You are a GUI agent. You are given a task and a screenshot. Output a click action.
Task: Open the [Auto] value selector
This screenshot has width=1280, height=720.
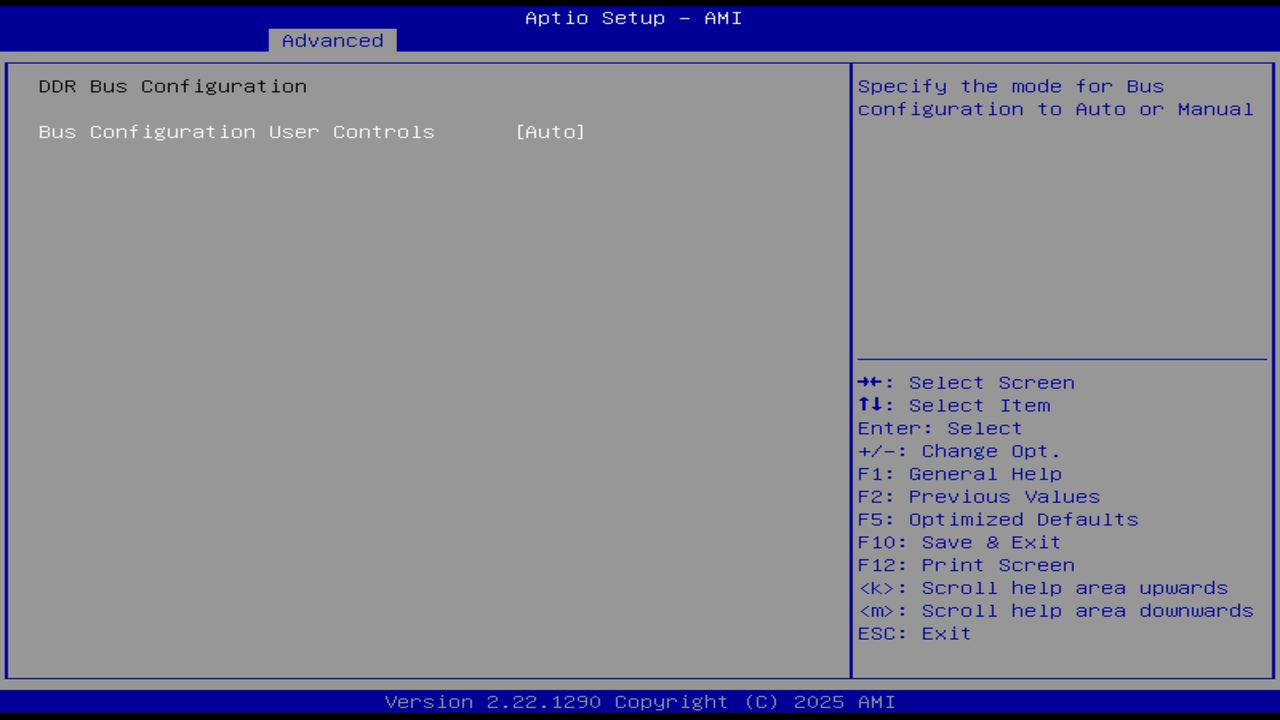click(550, 131)
